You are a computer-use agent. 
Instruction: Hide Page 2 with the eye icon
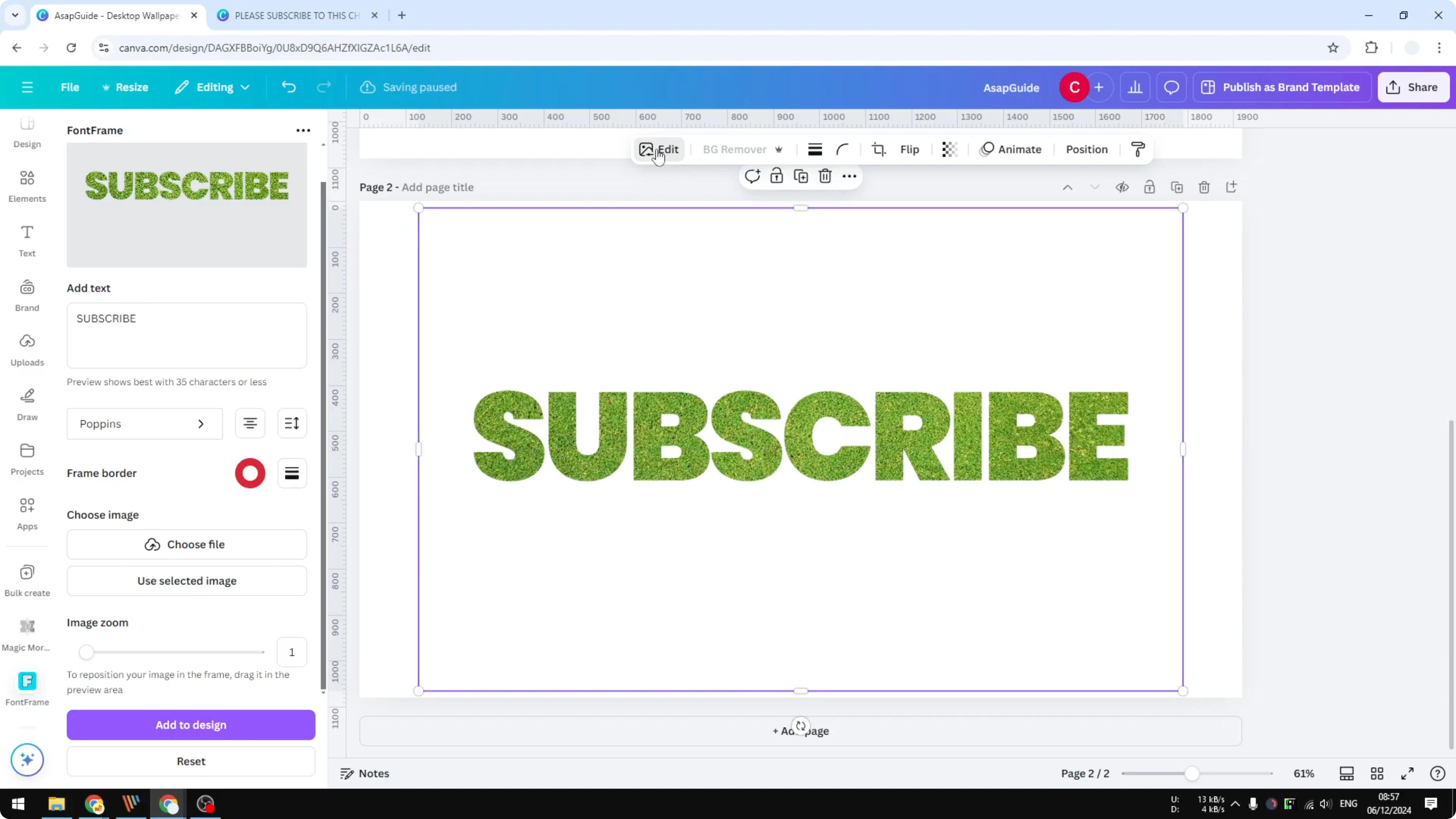(1122, 187)
